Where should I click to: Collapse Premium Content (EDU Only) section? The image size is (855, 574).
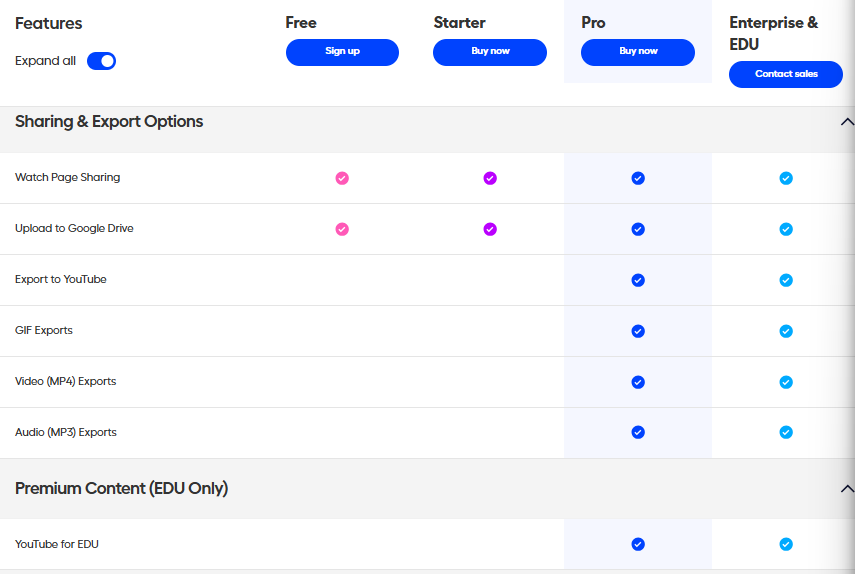(x=846, y=489)
